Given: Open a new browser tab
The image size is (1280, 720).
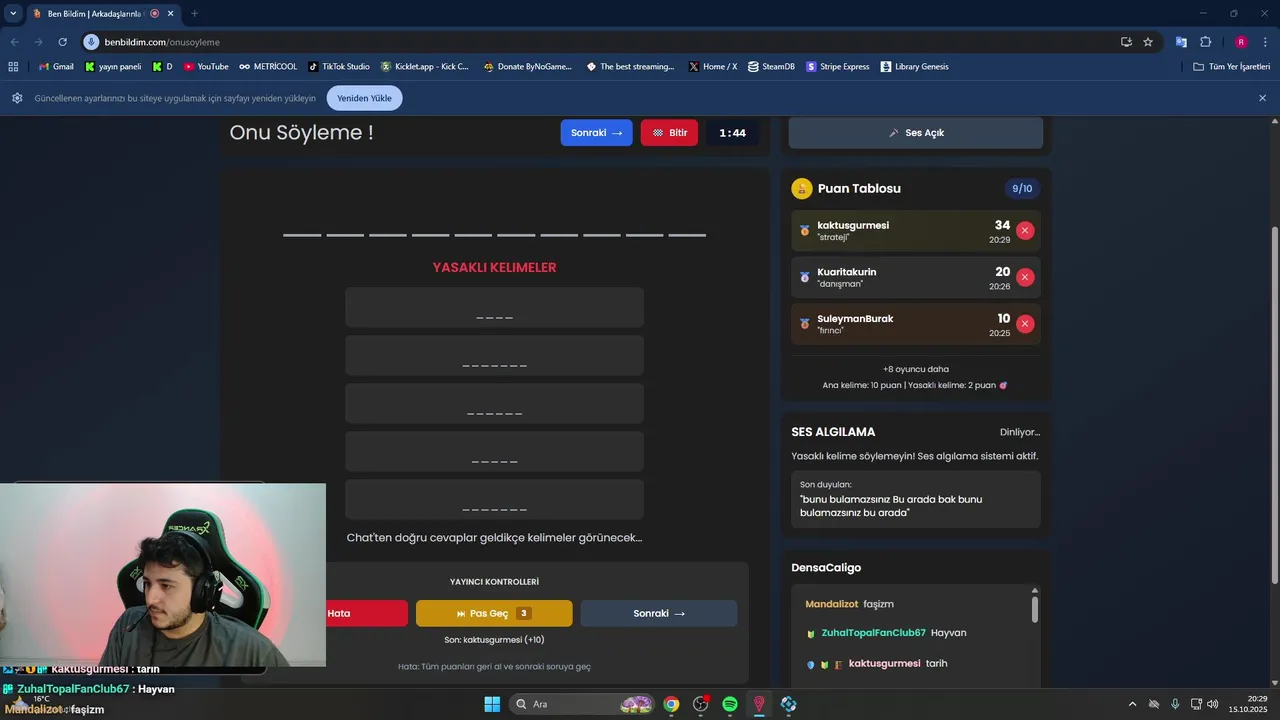Looking at the screenshot, I should click(x=194, y=13).
